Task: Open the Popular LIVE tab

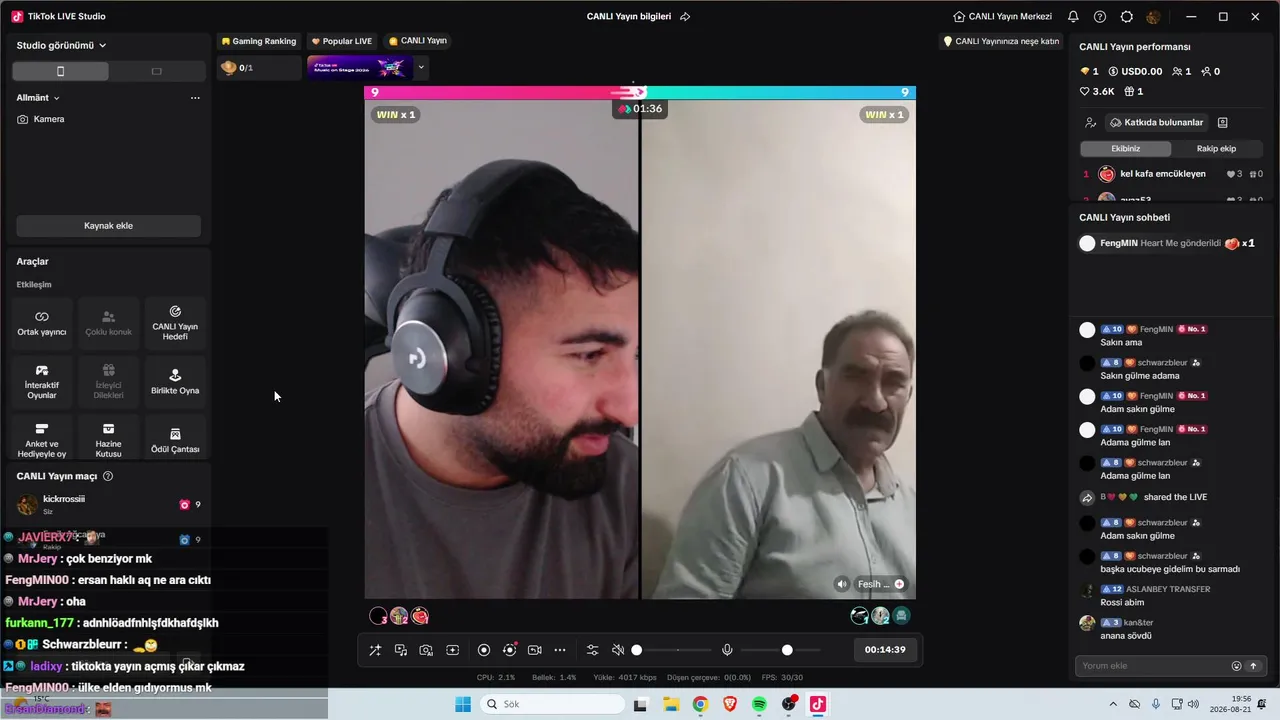Action: (x=342, y=41)
